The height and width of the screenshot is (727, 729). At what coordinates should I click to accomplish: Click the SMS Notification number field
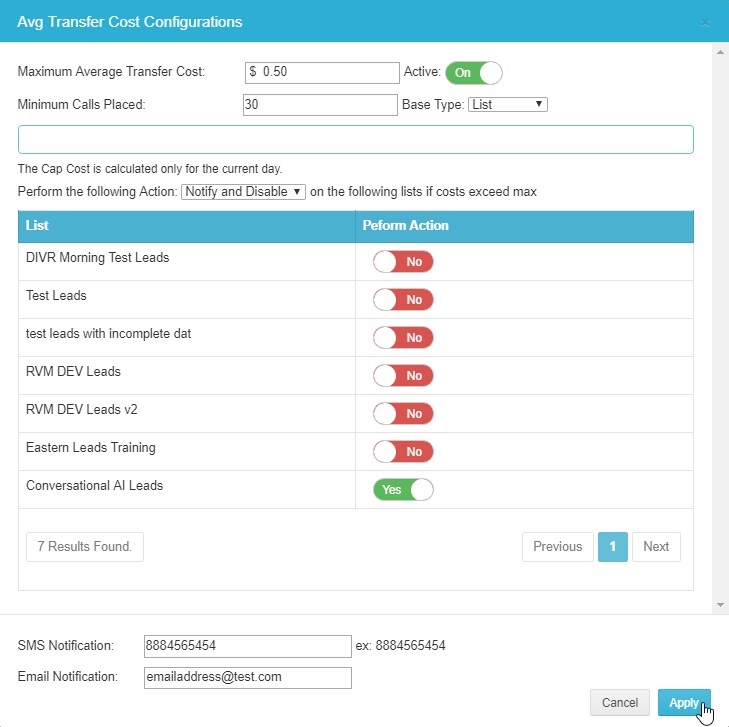tap(247, 646)
